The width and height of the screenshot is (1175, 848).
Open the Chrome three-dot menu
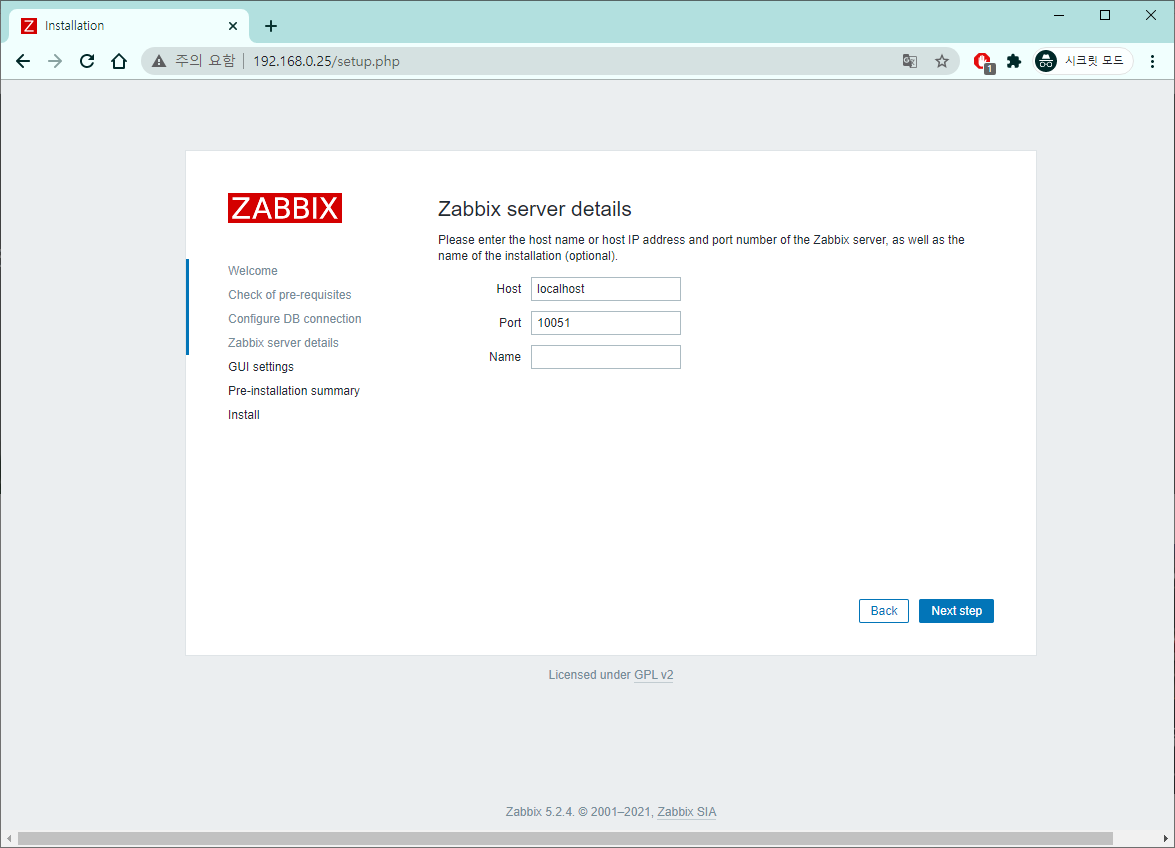[x=1153, y=61]
